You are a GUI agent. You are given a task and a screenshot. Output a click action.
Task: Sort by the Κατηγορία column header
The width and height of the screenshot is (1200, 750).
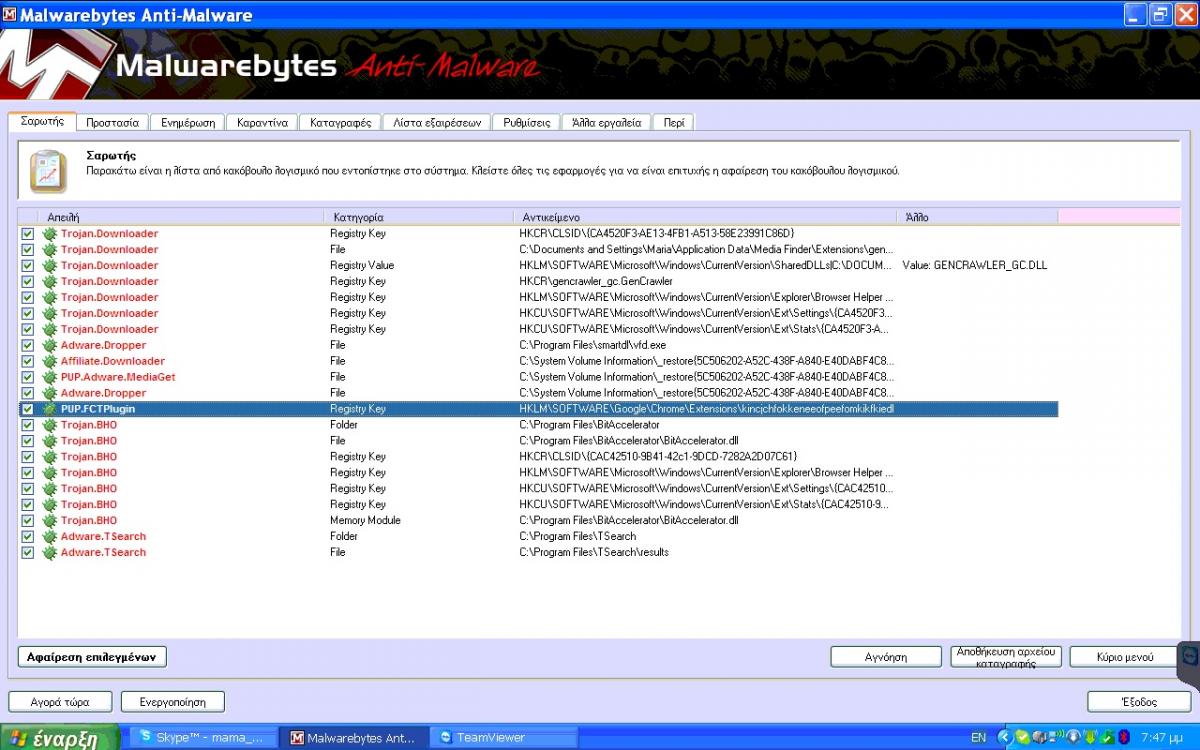[418, 217]
